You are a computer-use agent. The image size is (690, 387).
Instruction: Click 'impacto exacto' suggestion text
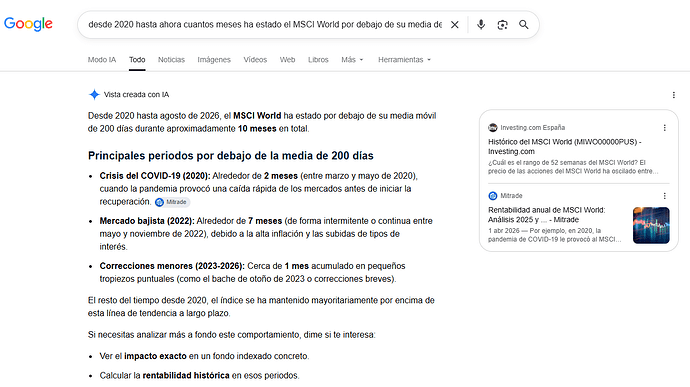point(155,356)
